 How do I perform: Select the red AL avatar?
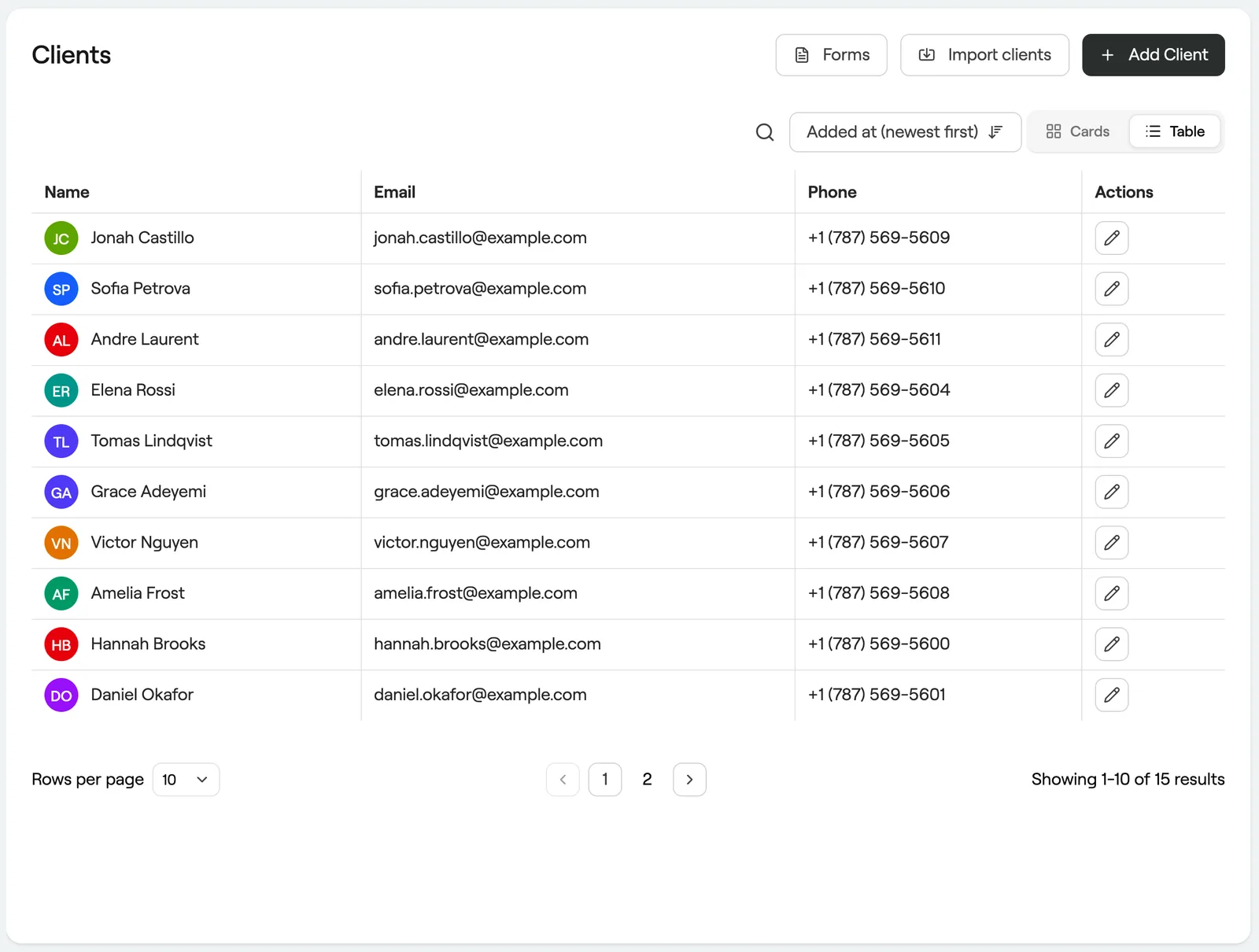pyautogui.click(x=61, y=340)
